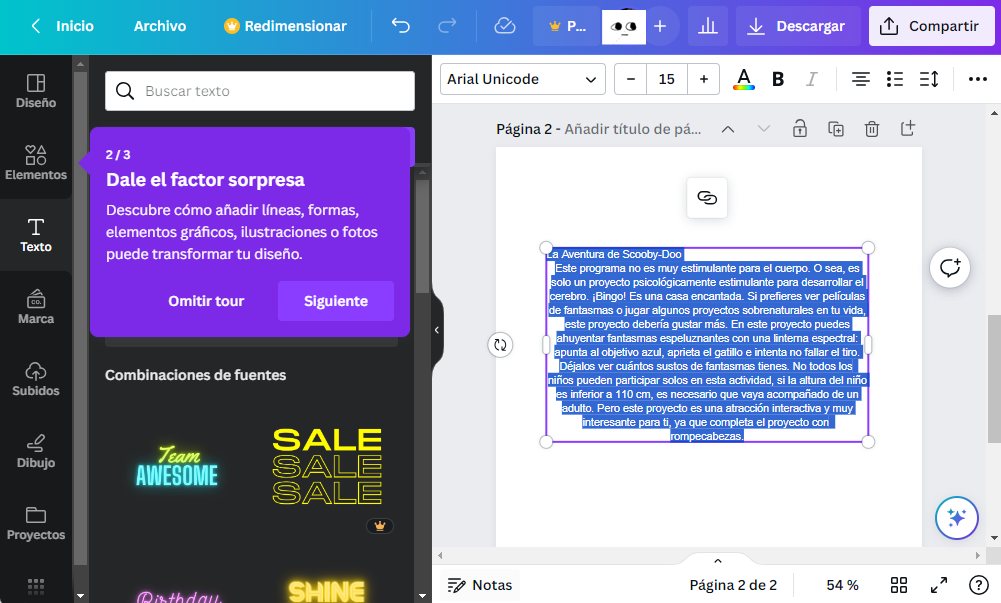This screenshot has height=603, width=1001.
Task: Toggle italic formatting
Action: [812, 78]
